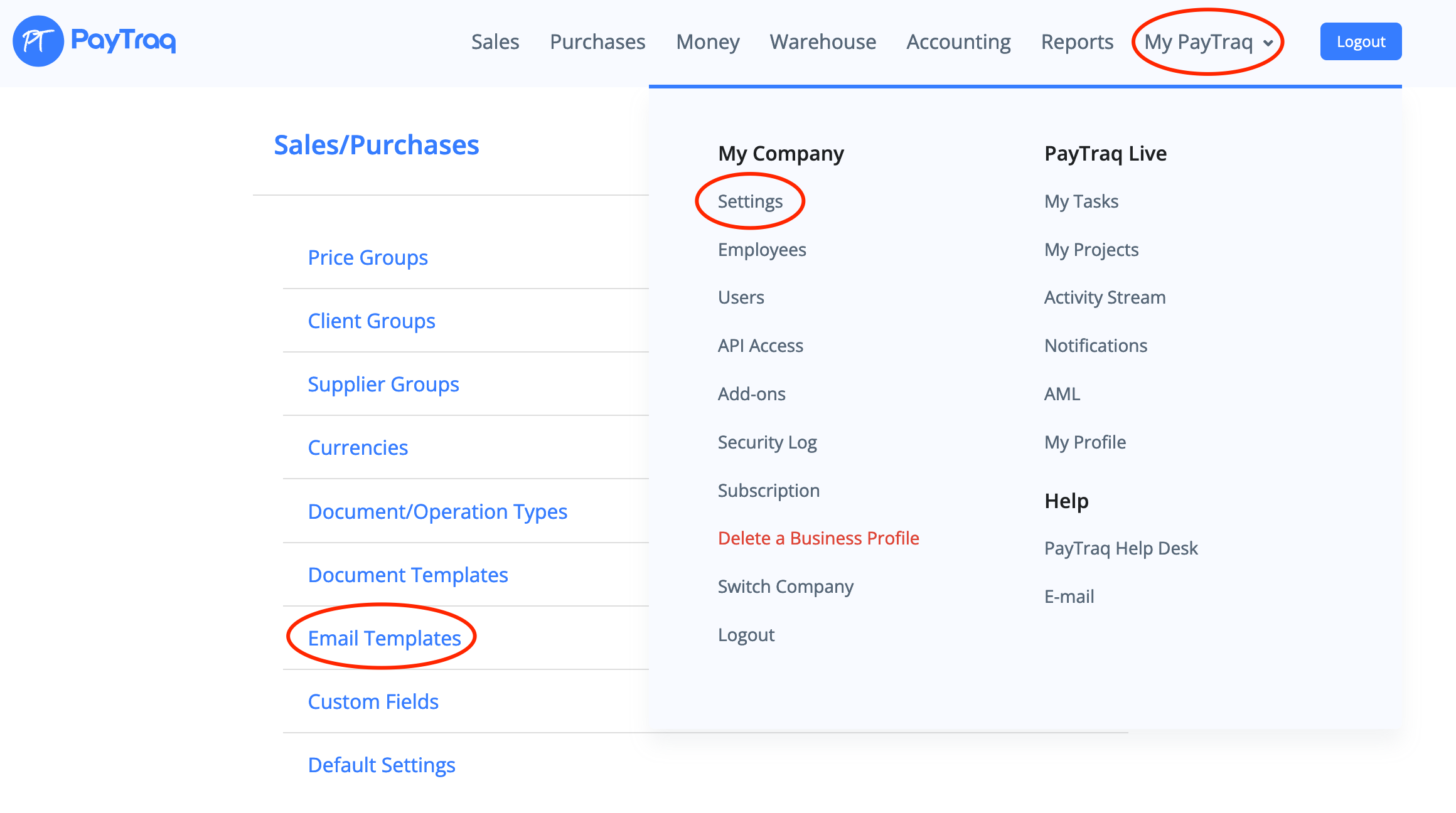Click the Sales/Purchases heading

point(377,145)
